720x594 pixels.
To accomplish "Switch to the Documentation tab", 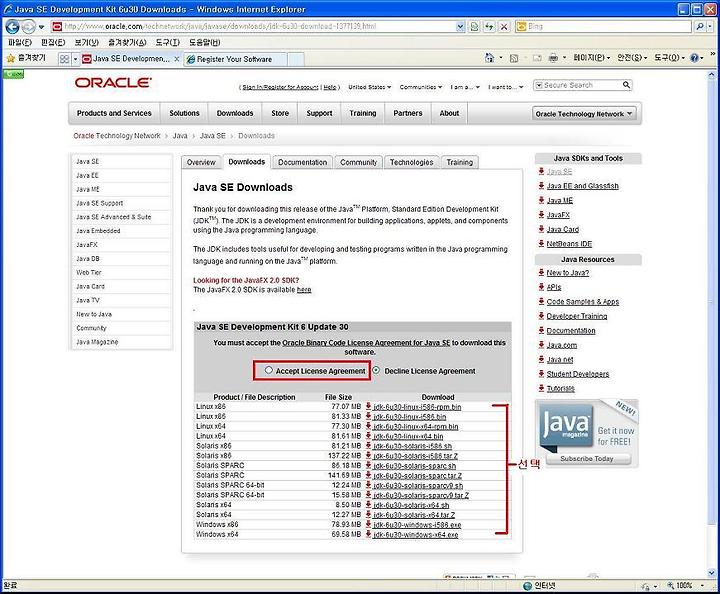I will (x=302, y=162).
